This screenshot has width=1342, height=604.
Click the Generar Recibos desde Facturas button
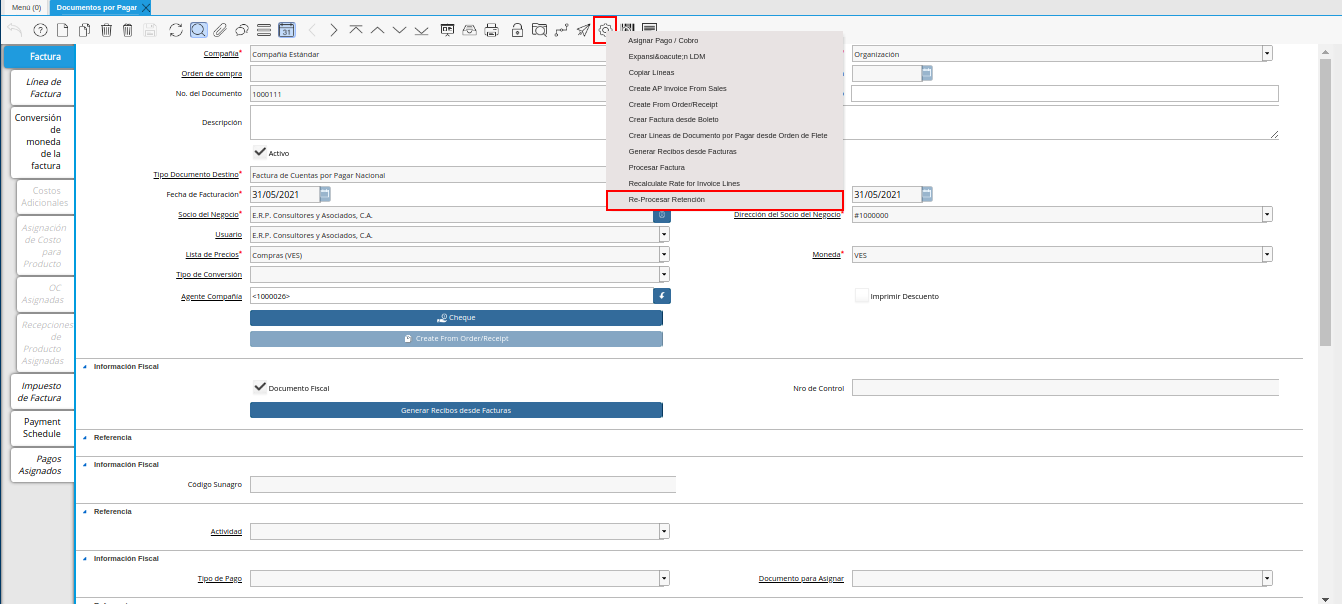456,410
